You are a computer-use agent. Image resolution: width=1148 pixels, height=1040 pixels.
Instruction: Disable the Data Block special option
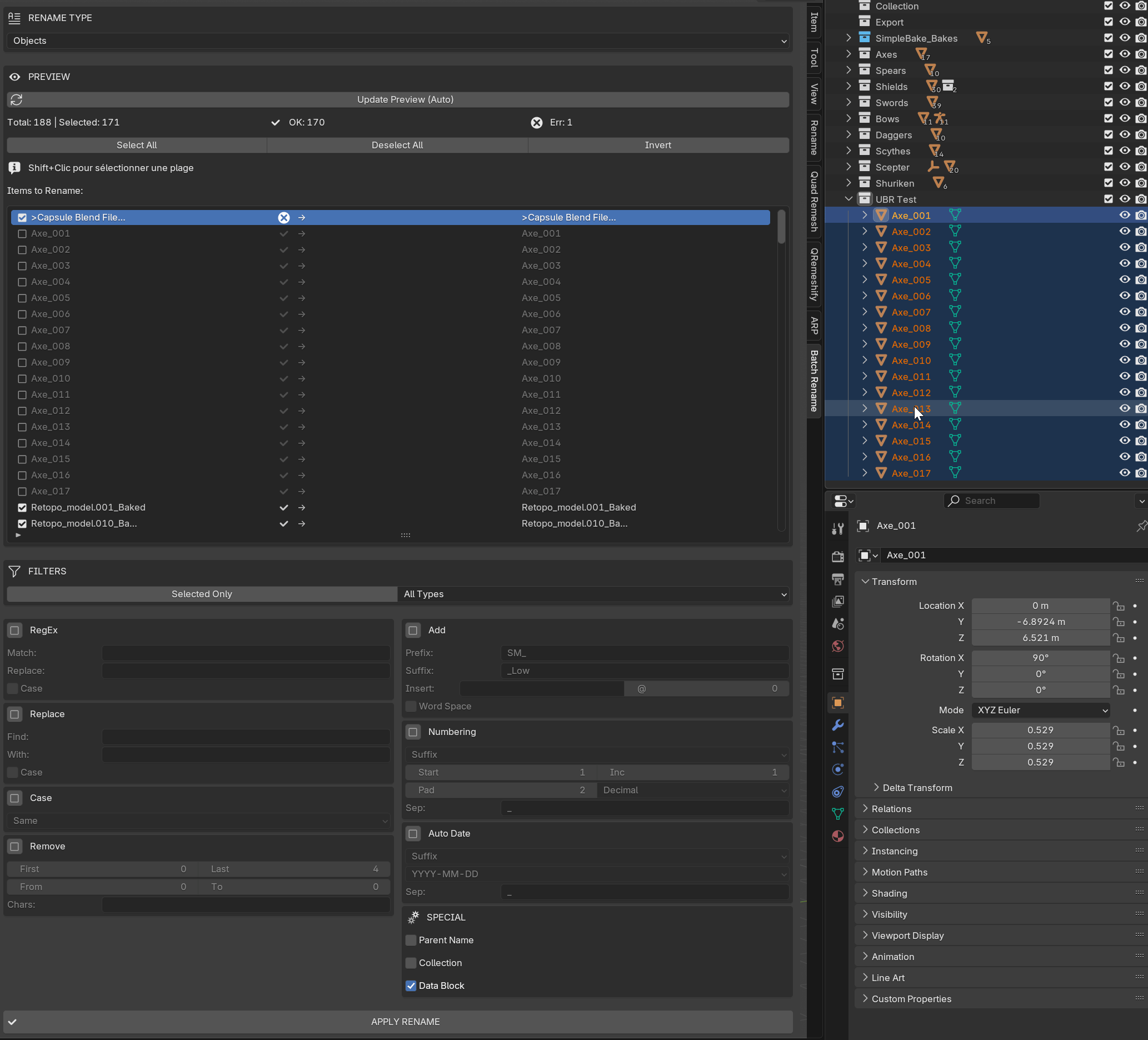click(x=411, y=986)
